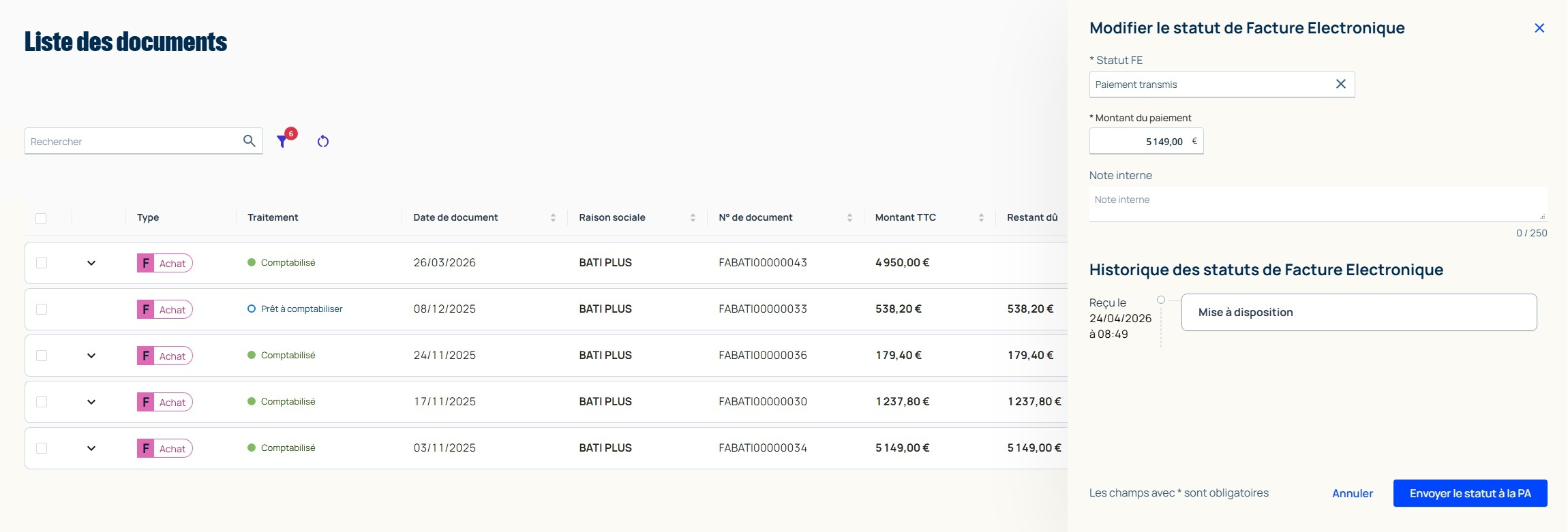Click document number FABATI00000043
The image size is (1568, 532).
pyautogui.click(x=763, y=262)
